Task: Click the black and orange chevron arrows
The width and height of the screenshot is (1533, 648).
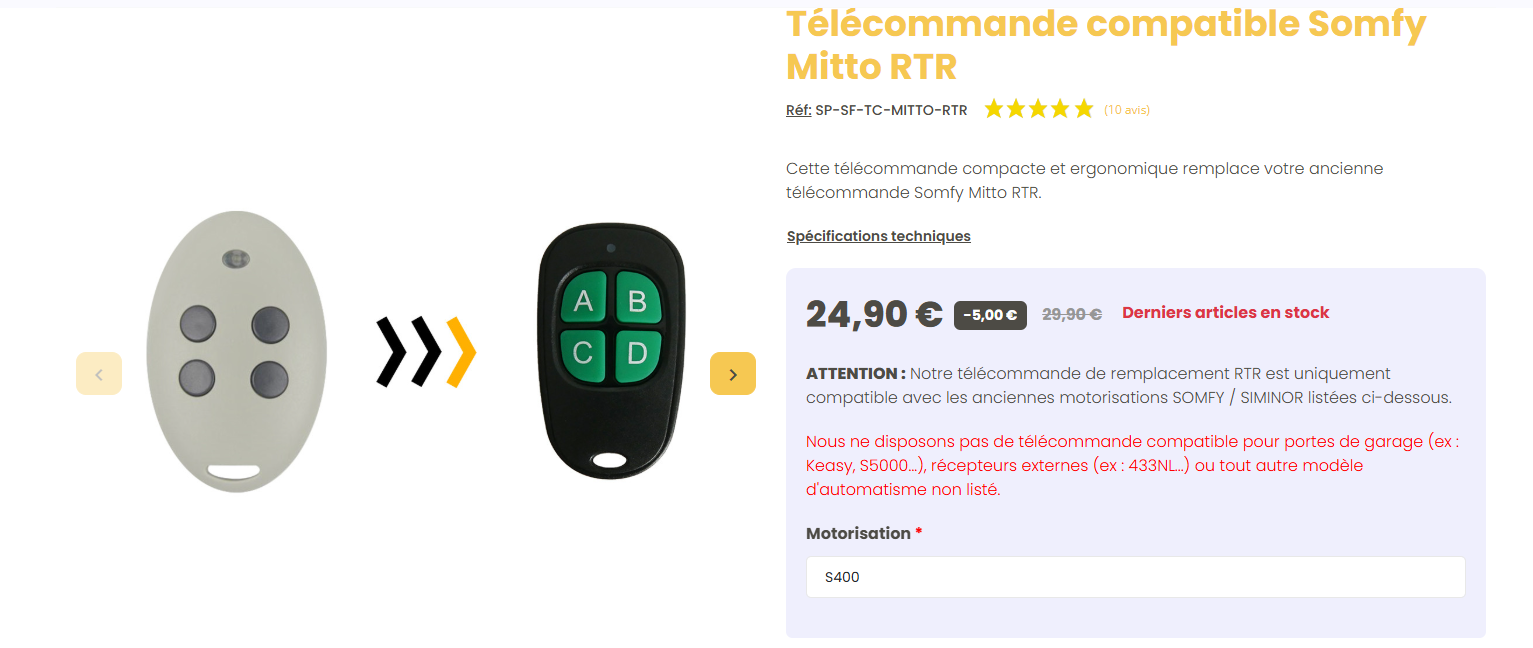Action: point(426,352)
